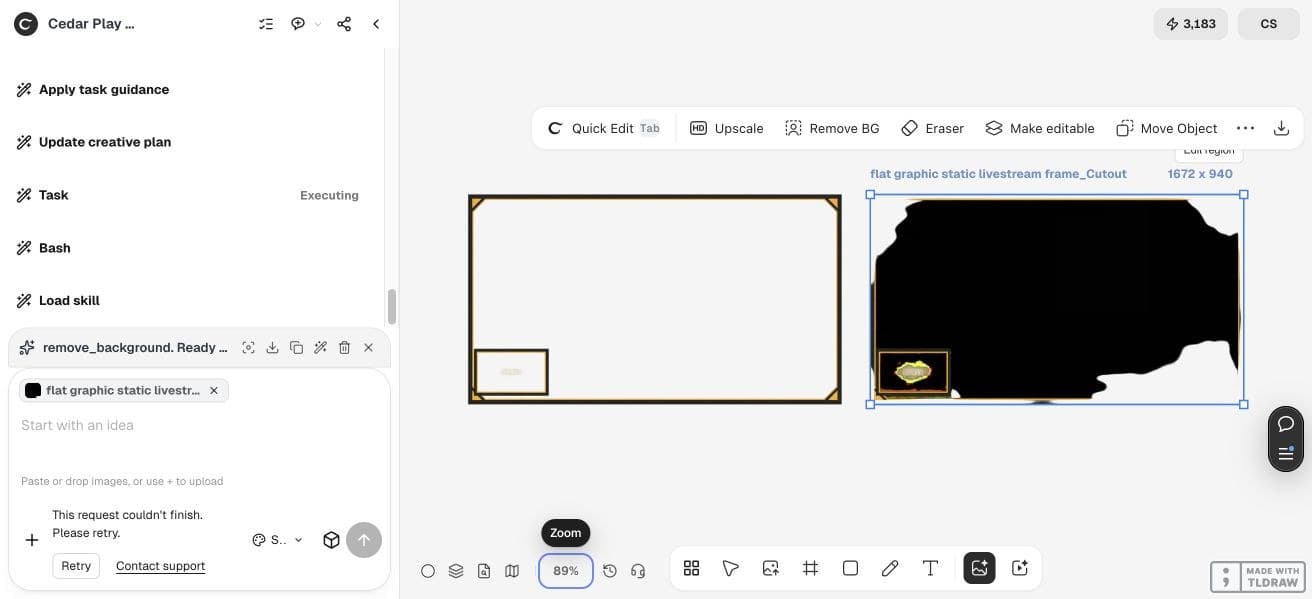This screenshot has width=1312, height=599.
Task: Expand the small chevron beside new chat
Action: (318, 24)
